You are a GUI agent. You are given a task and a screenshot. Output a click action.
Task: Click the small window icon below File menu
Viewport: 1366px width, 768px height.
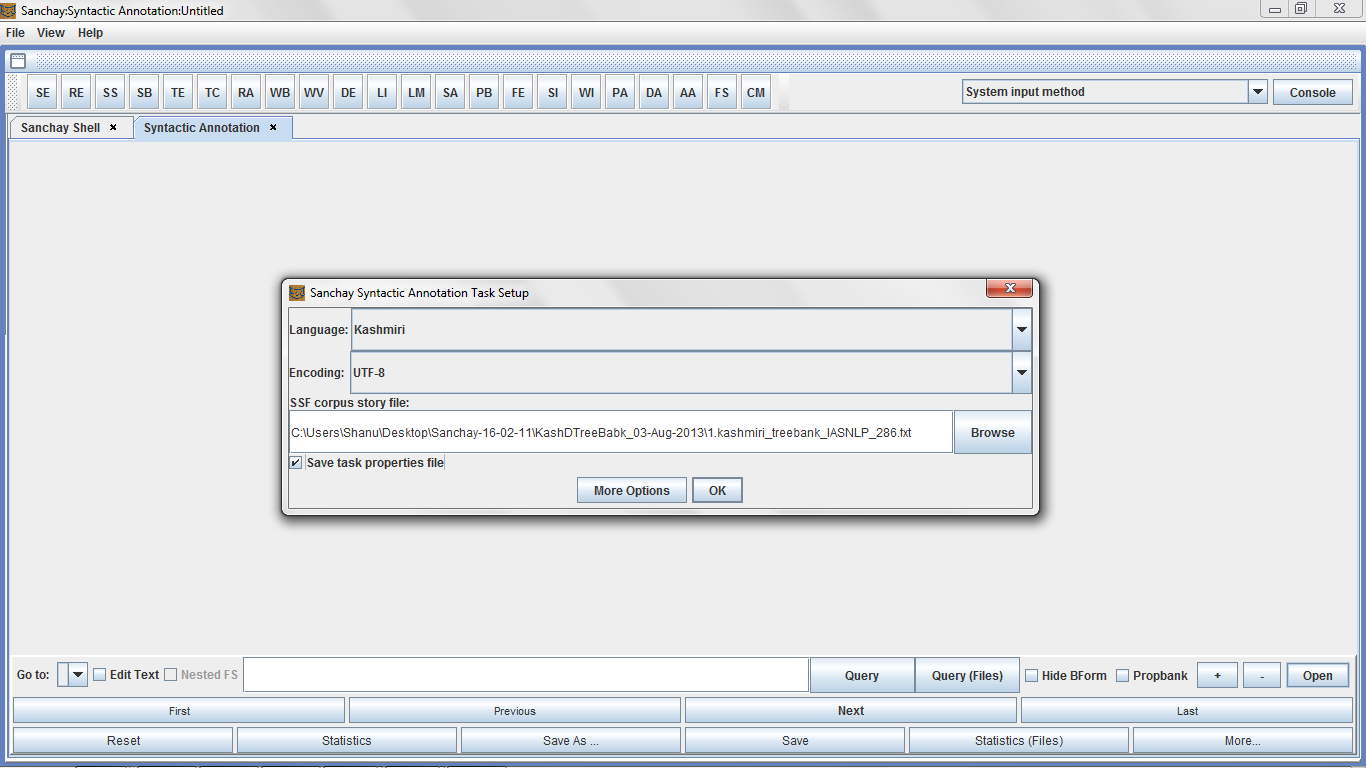tap(18, 61)
